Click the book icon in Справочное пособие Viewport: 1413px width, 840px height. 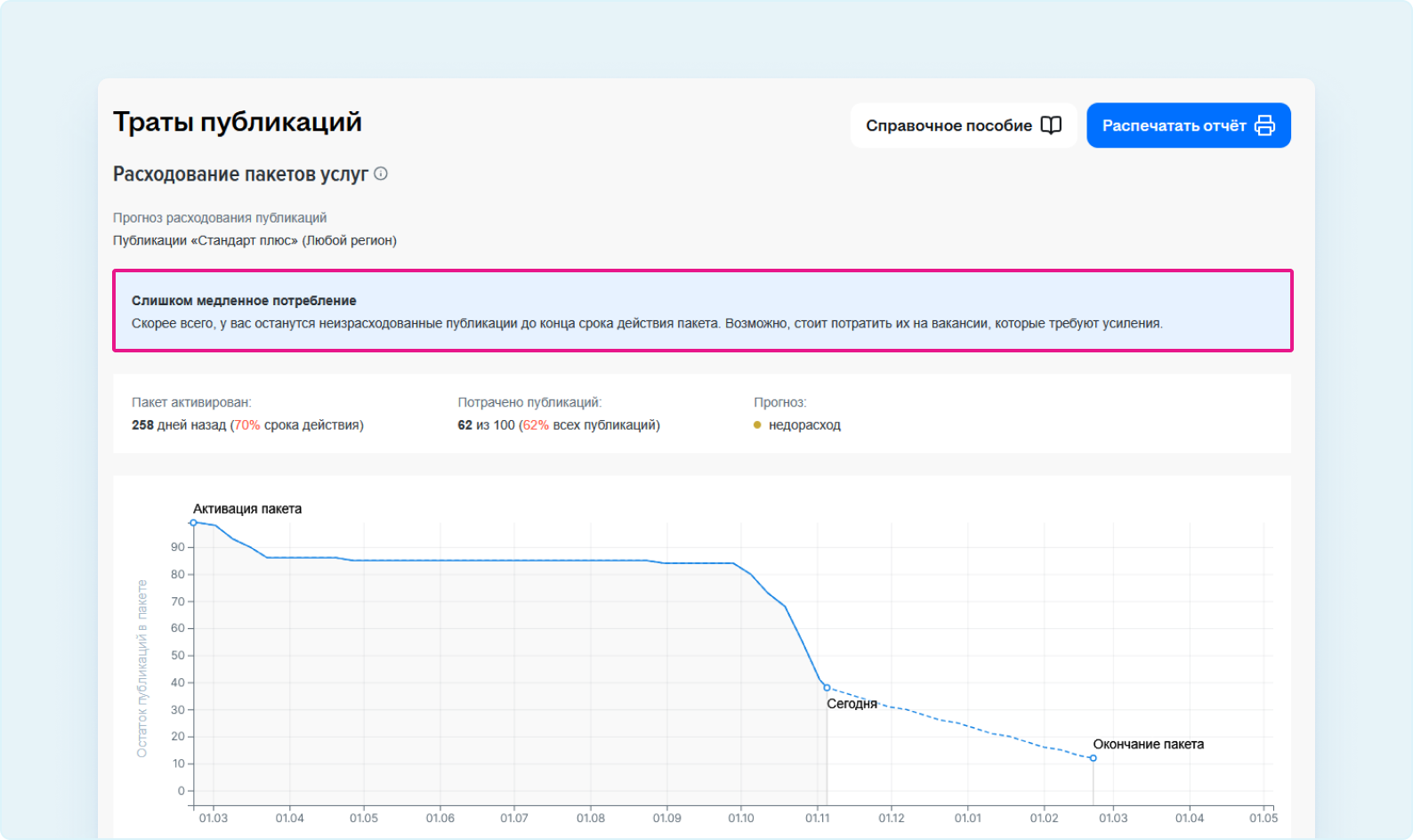point(1051,125)
